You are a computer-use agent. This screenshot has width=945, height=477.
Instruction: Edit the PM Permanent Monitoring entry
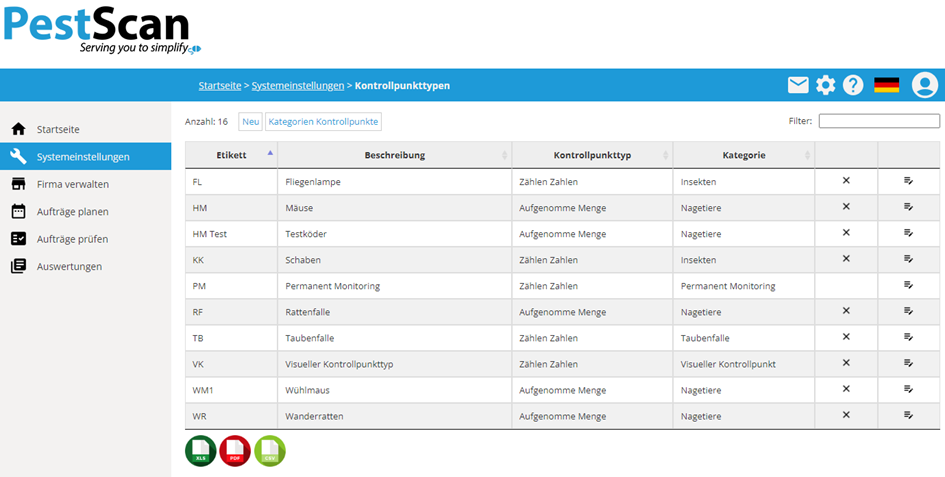coord(909,285)
